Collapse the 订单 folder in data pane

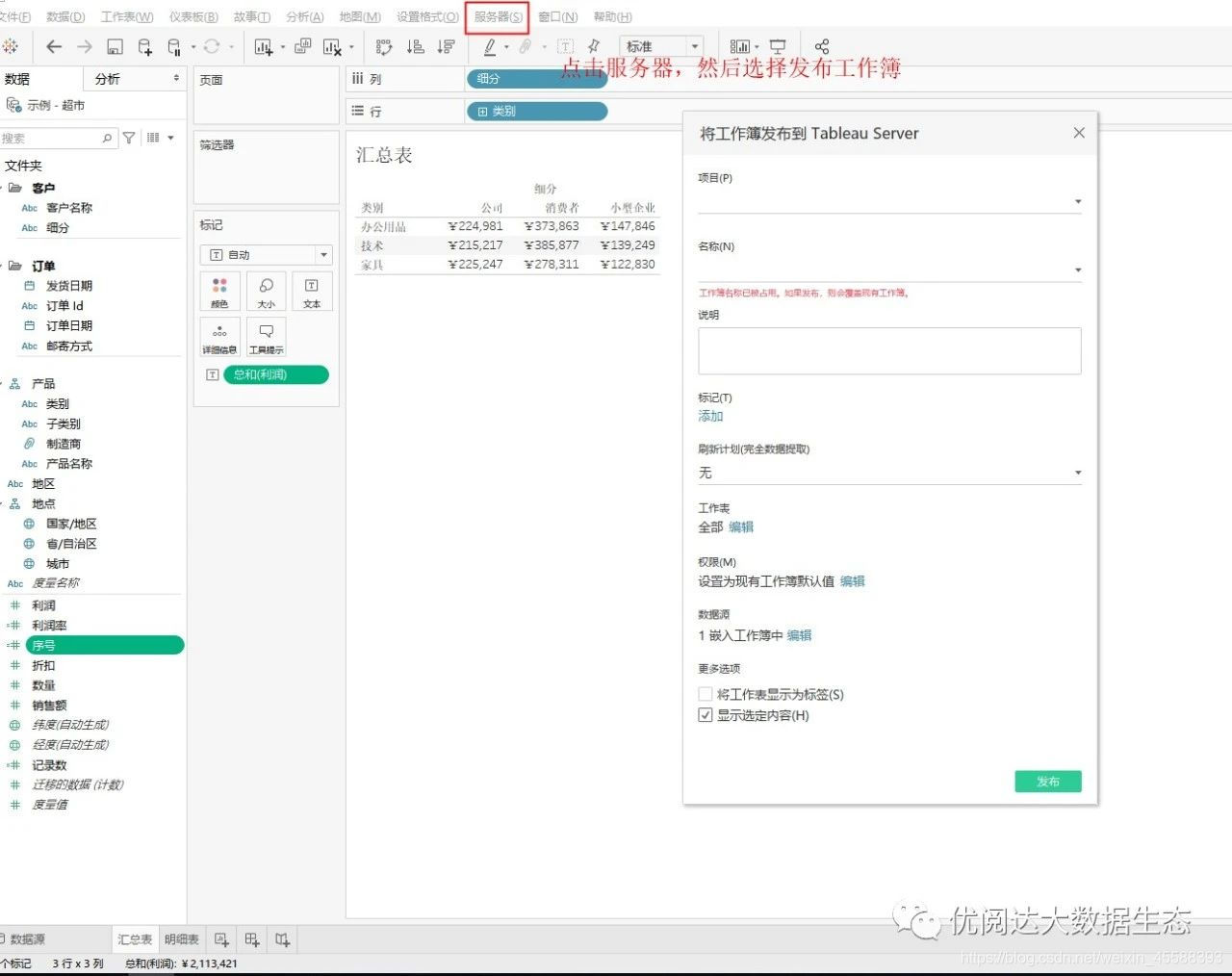coord(3,266)
